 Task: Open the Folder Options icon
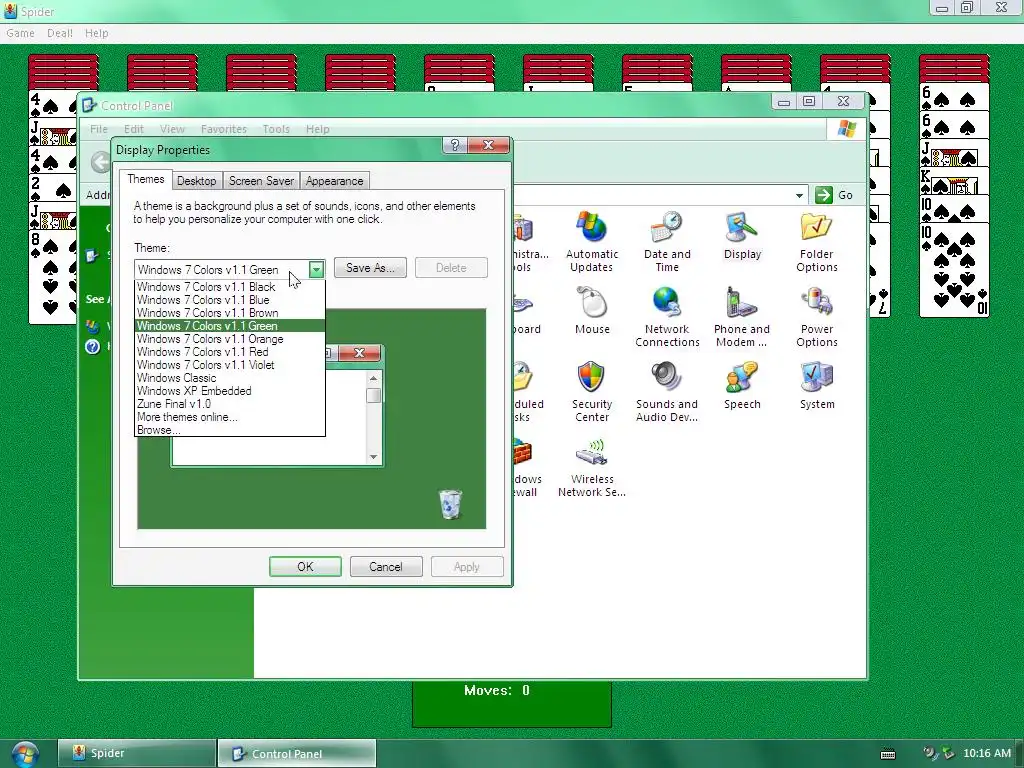click(816, 242)
